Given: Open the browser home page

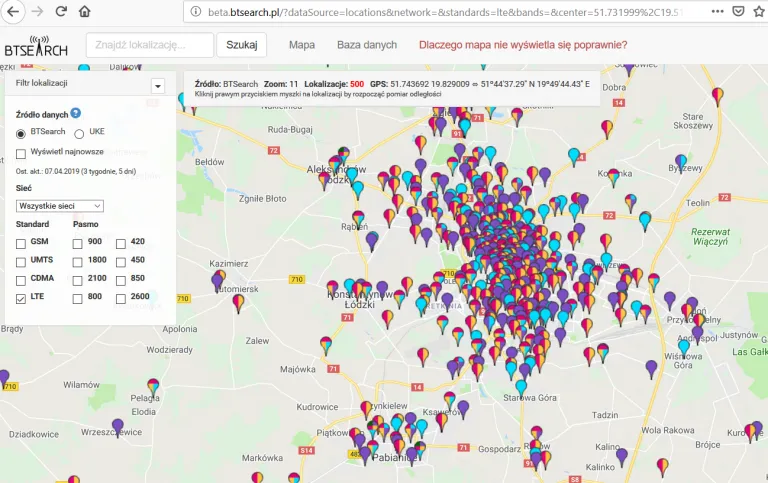Looking at the screenshot, I should coord(85,12).
